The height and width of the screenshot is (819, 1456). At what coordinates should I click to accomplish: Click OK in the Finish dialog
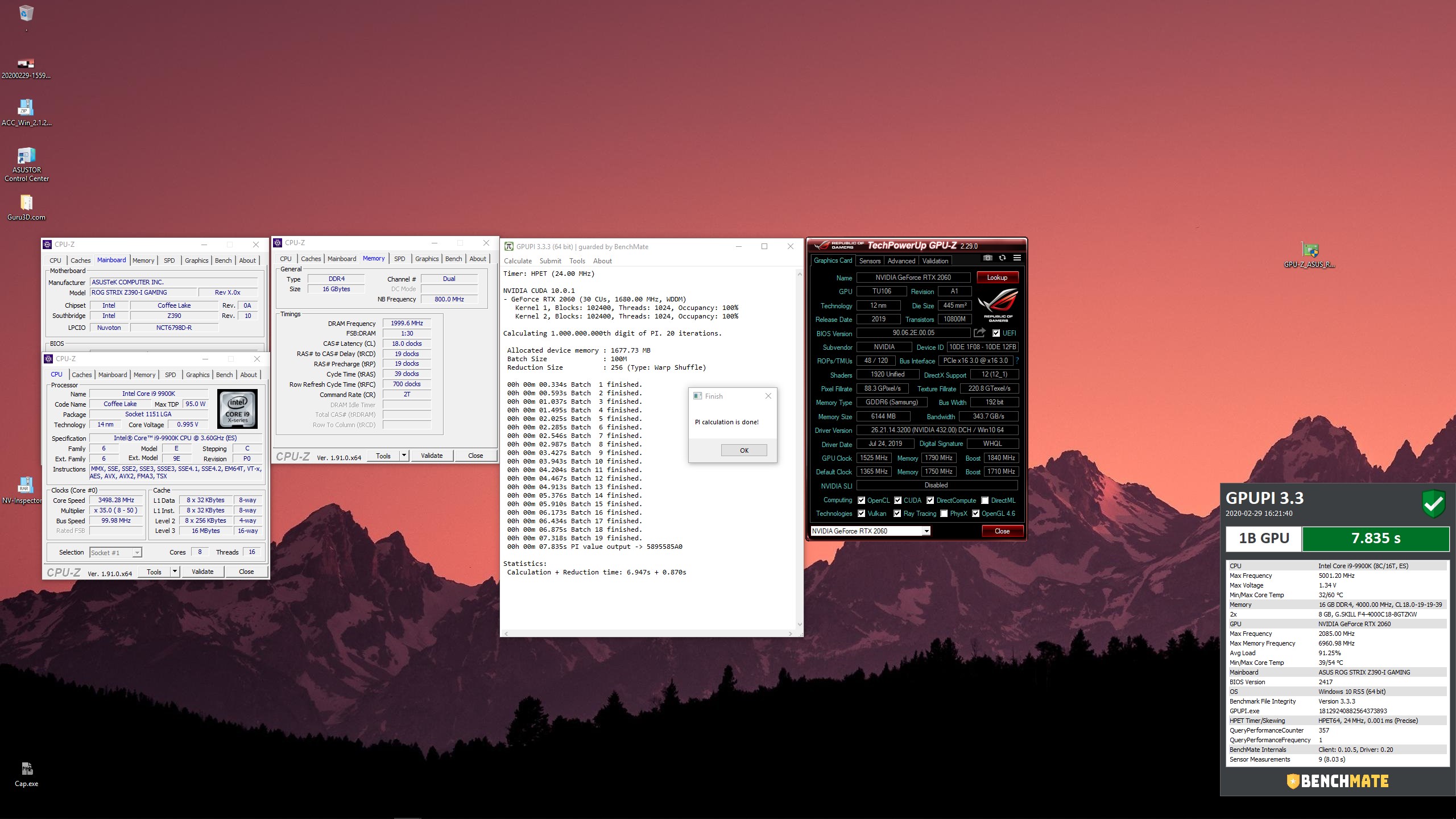pyautogui.click(x=744, y=450)
